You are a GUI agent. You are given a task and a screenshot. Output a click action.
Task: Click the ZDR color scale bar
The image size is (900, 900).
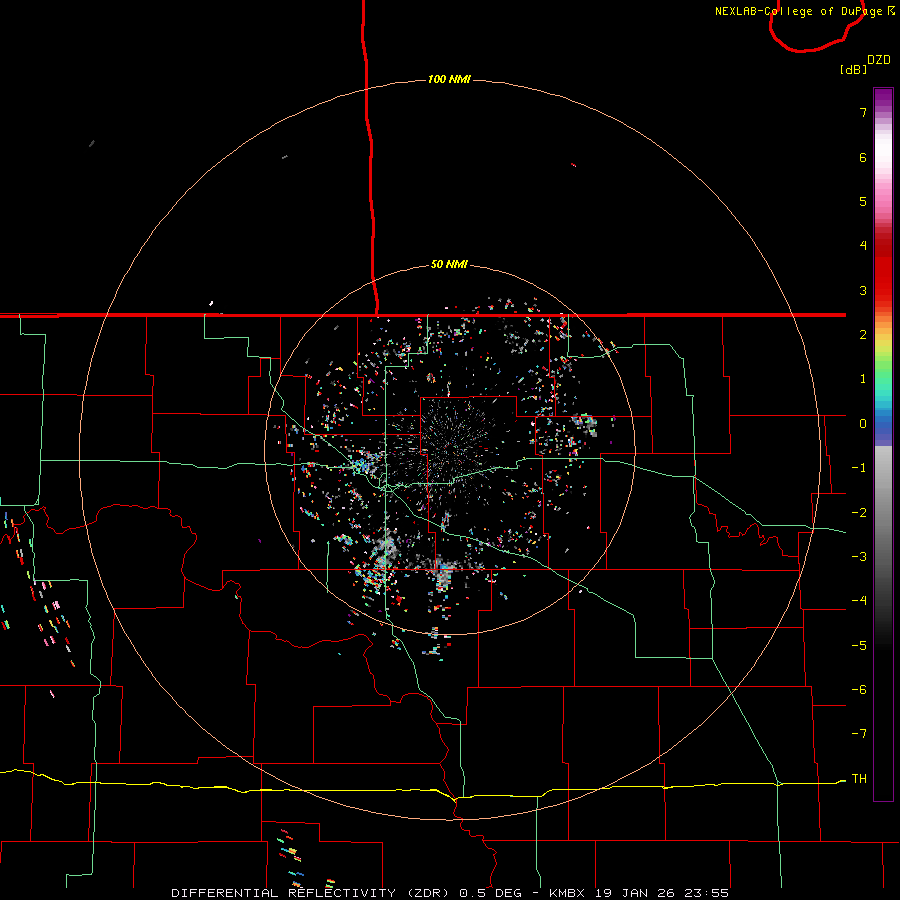[883, 444]
